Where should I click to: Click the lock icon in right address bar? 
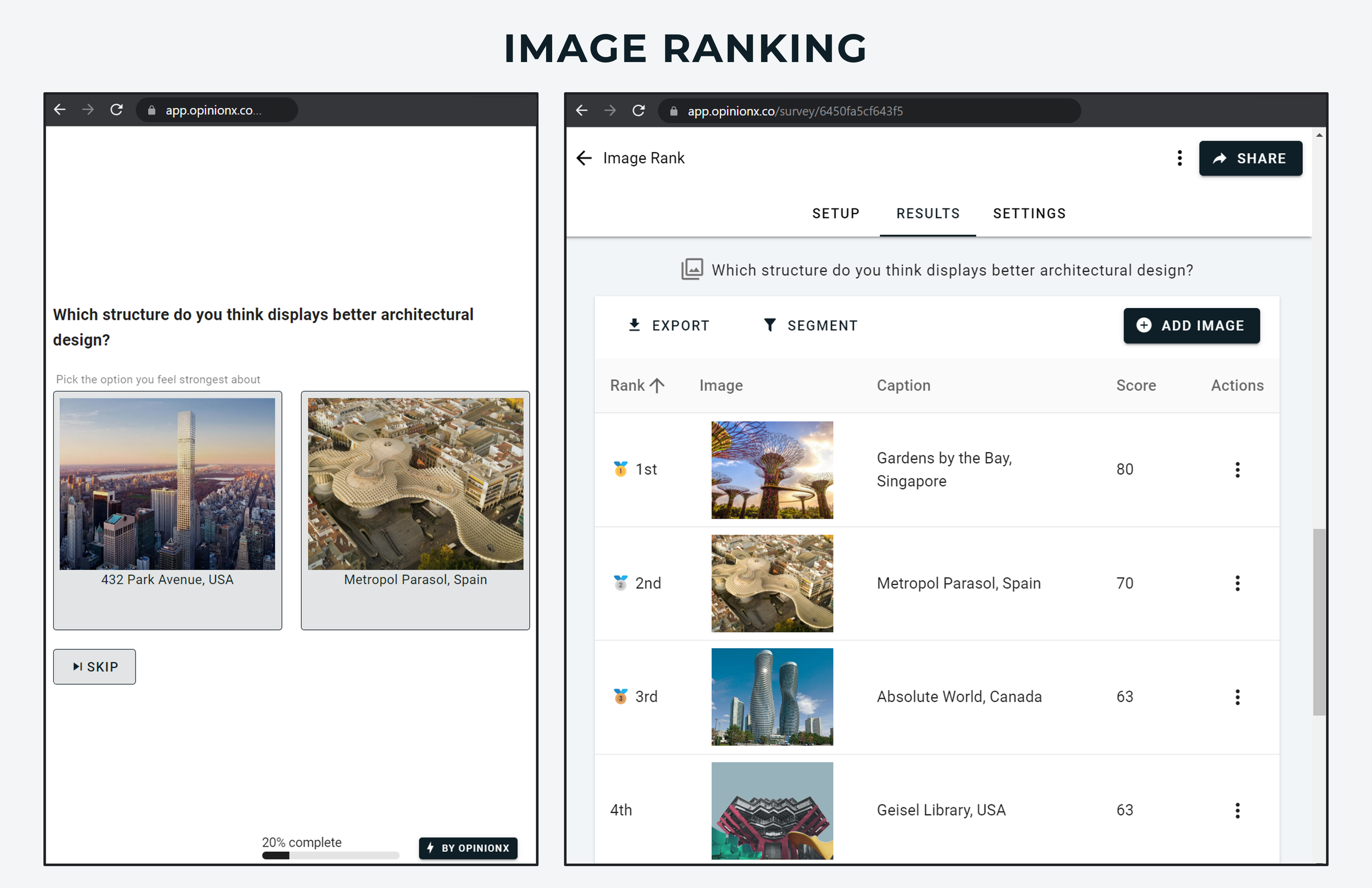pos(673,111)
